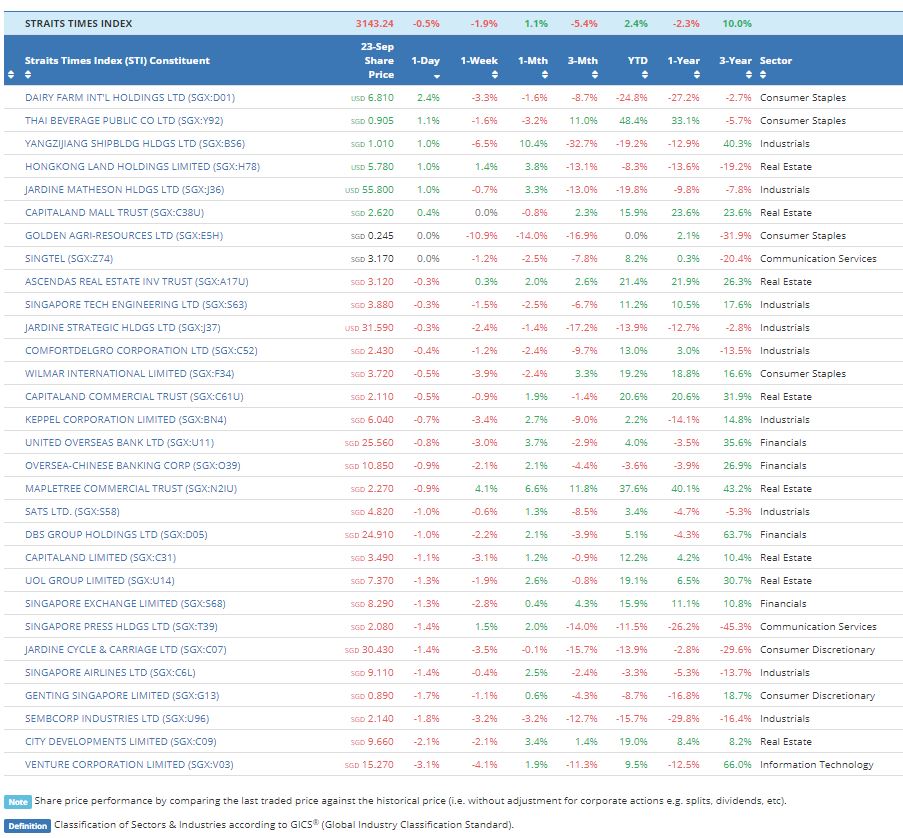Sort by 1-Week using its sort arrows
Image resolution: width=903 pixels, height=838 pixels.
495,75
